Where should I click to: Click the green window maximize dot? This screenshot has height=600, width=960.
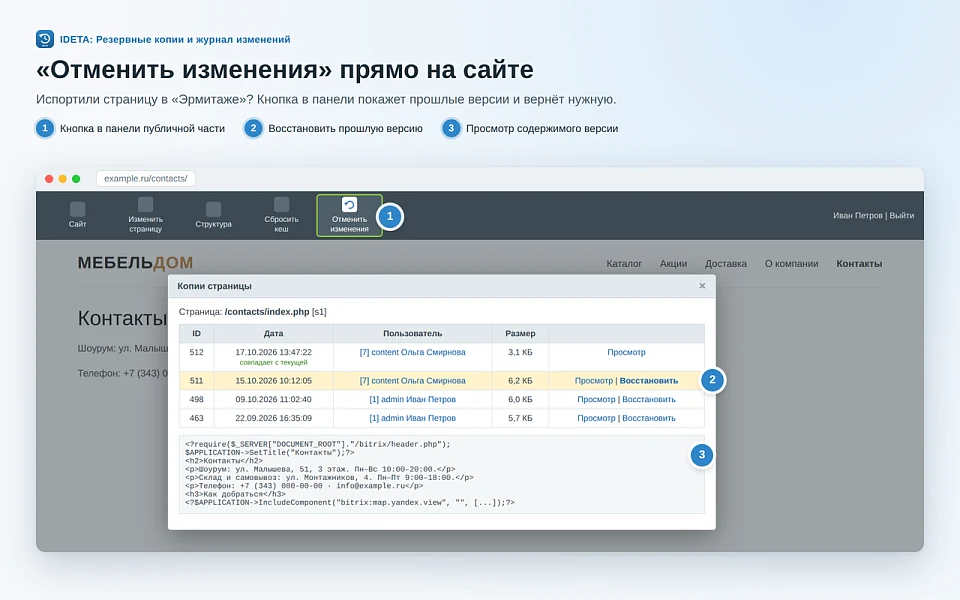click(x=76, y=179)
